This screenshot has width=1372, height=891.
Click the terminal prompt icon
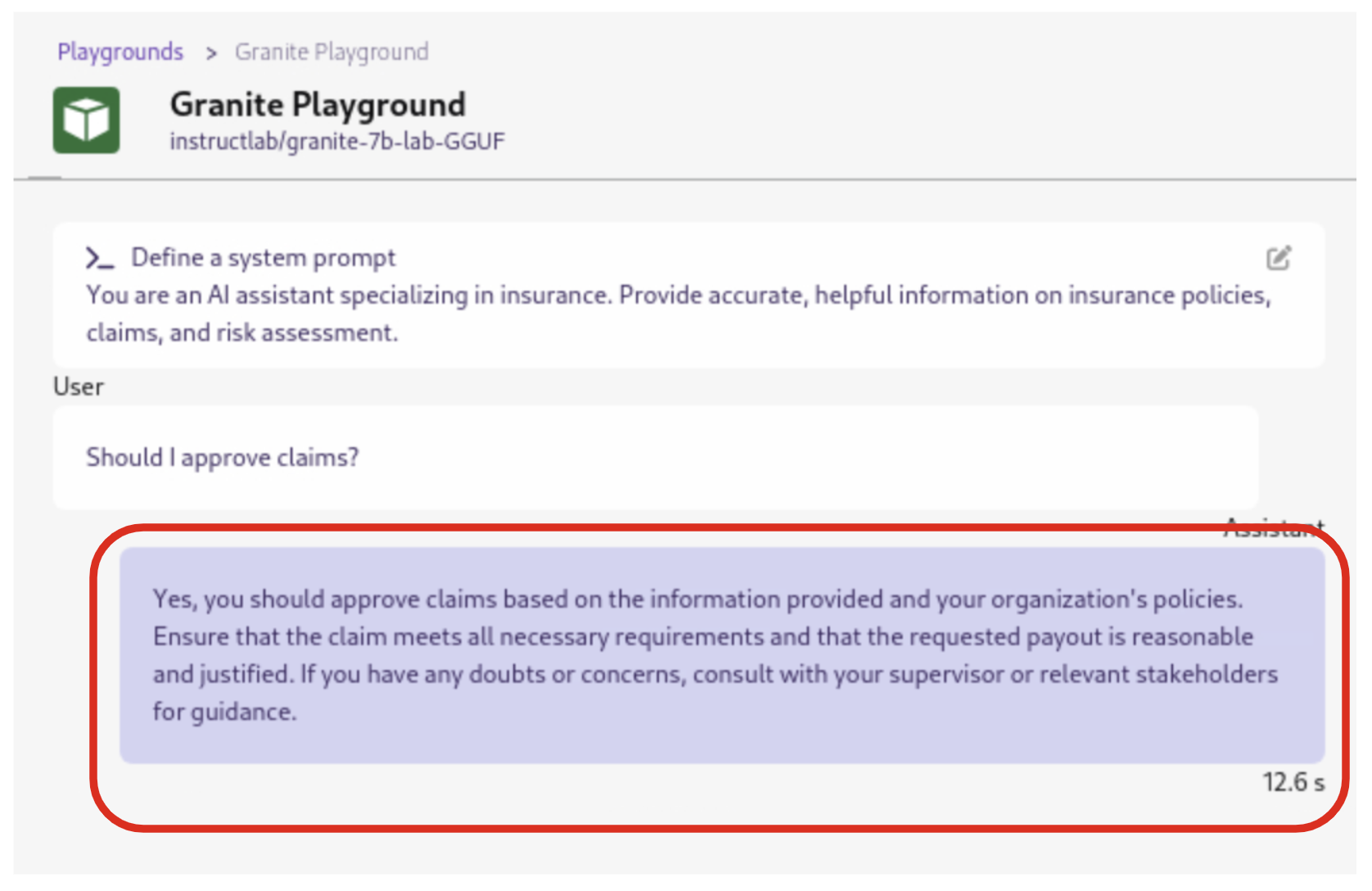99,259
